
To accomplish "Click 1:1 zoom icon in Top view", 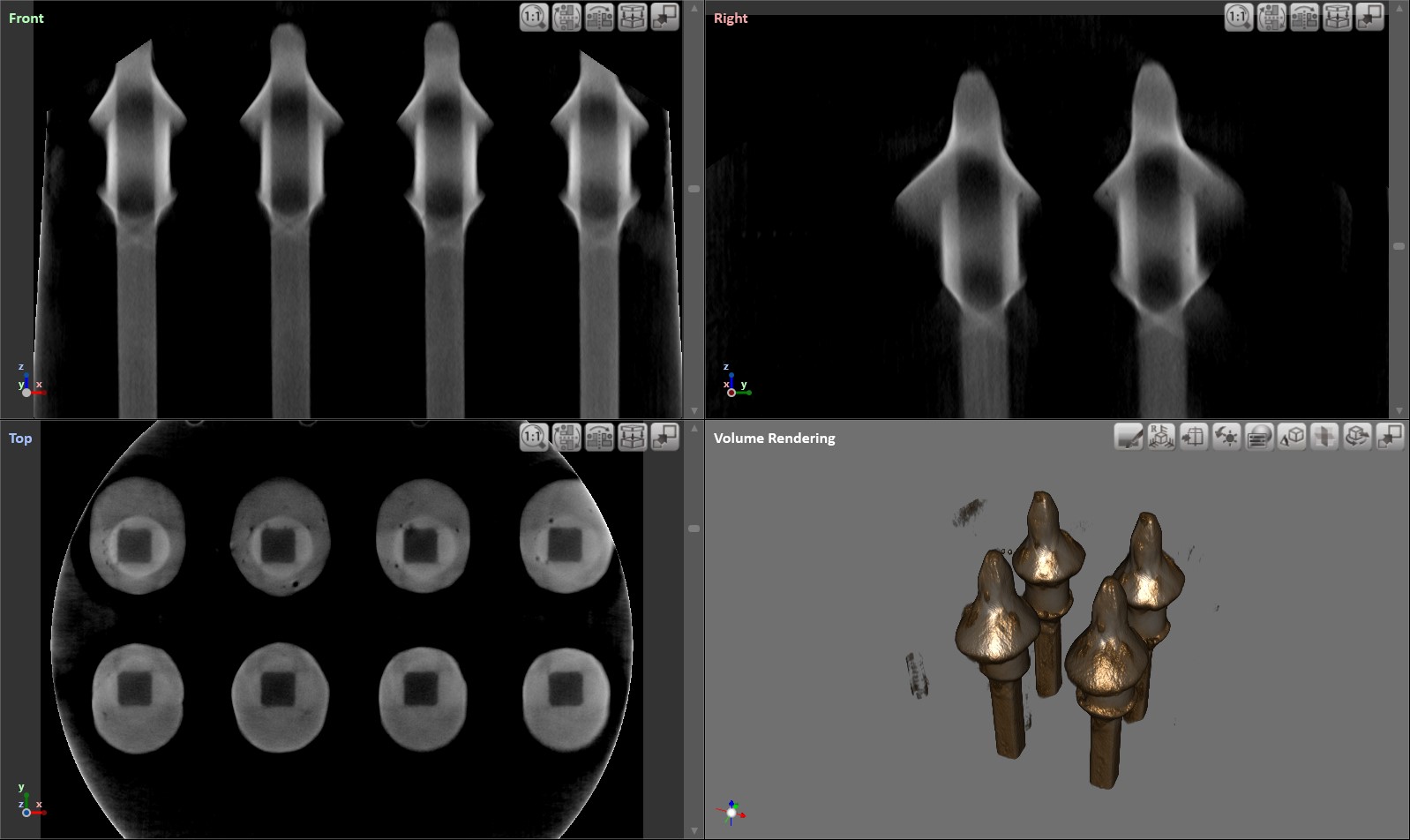I will [x=534, y=437].
